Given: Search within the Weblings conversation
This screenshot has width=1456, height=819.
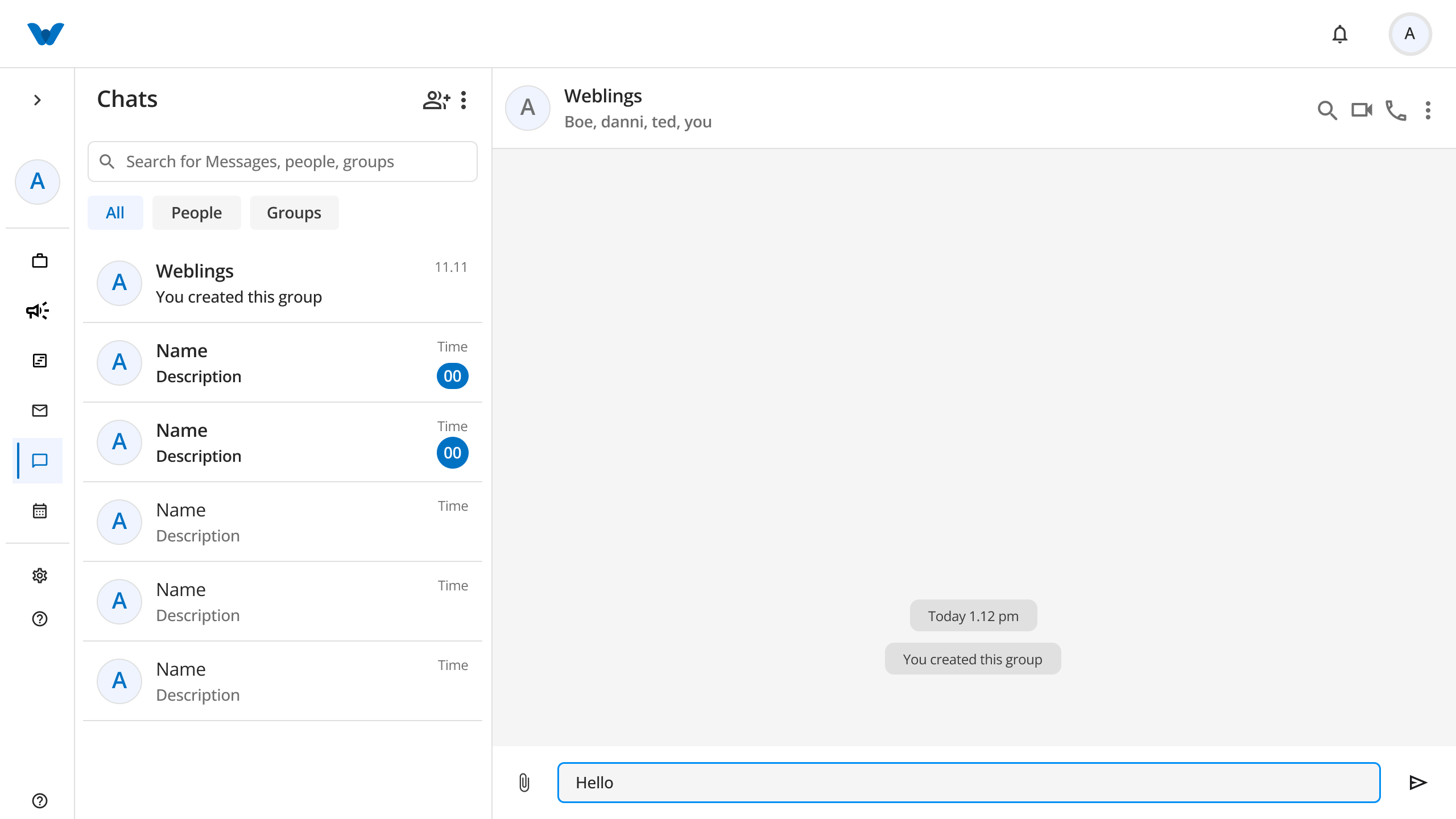Looking at the screenshot, I should [x=1327, y=110].
